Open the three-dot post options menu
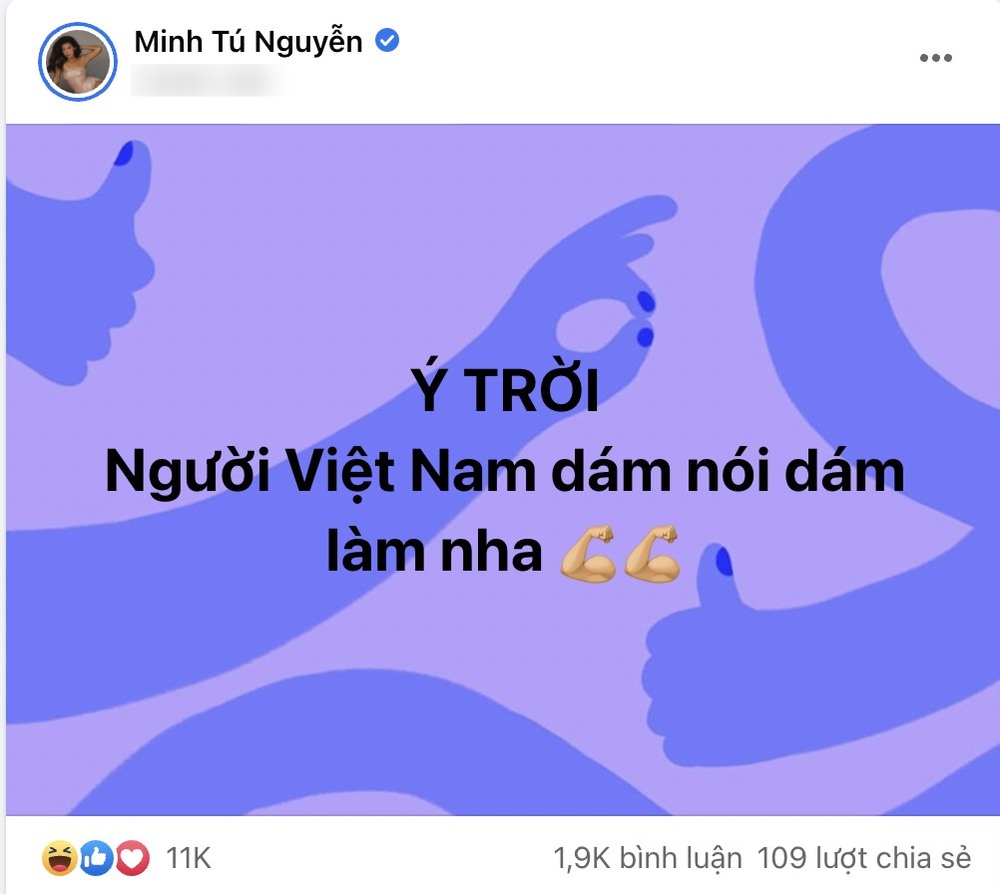 pos(936,58)
